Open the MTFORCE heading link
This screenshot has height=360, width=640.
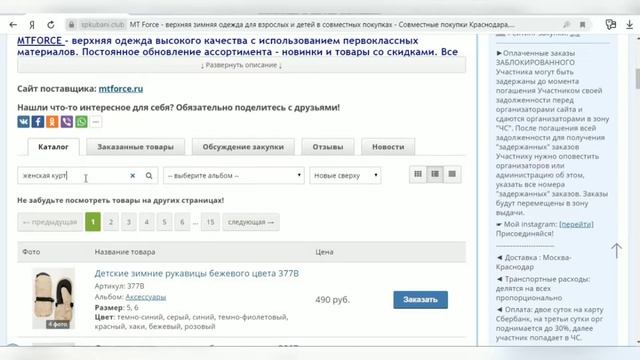(40, 41)
